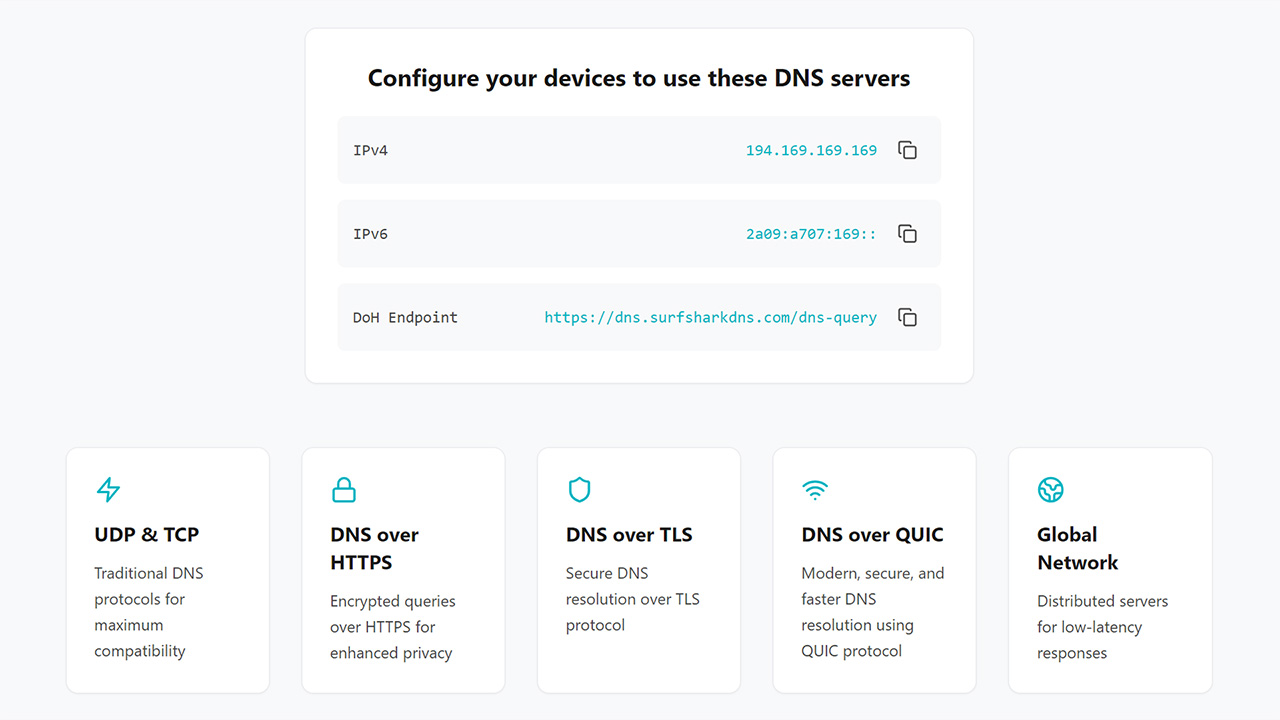
Task: Click the DNS over HTTPS card heading
Action: point(374,548)
